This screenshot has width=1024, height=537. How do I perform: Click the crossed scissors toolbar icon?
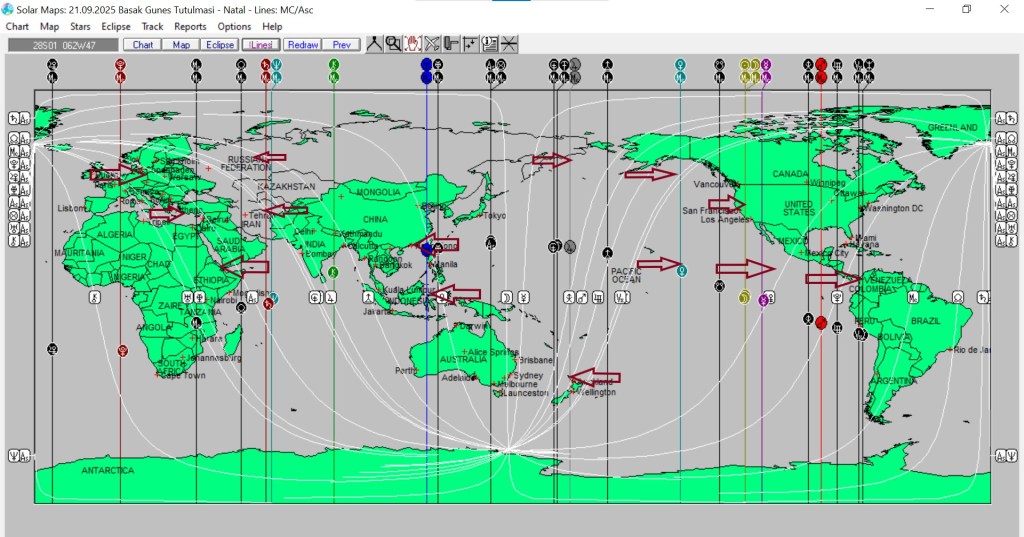click(x=432, y=44)
